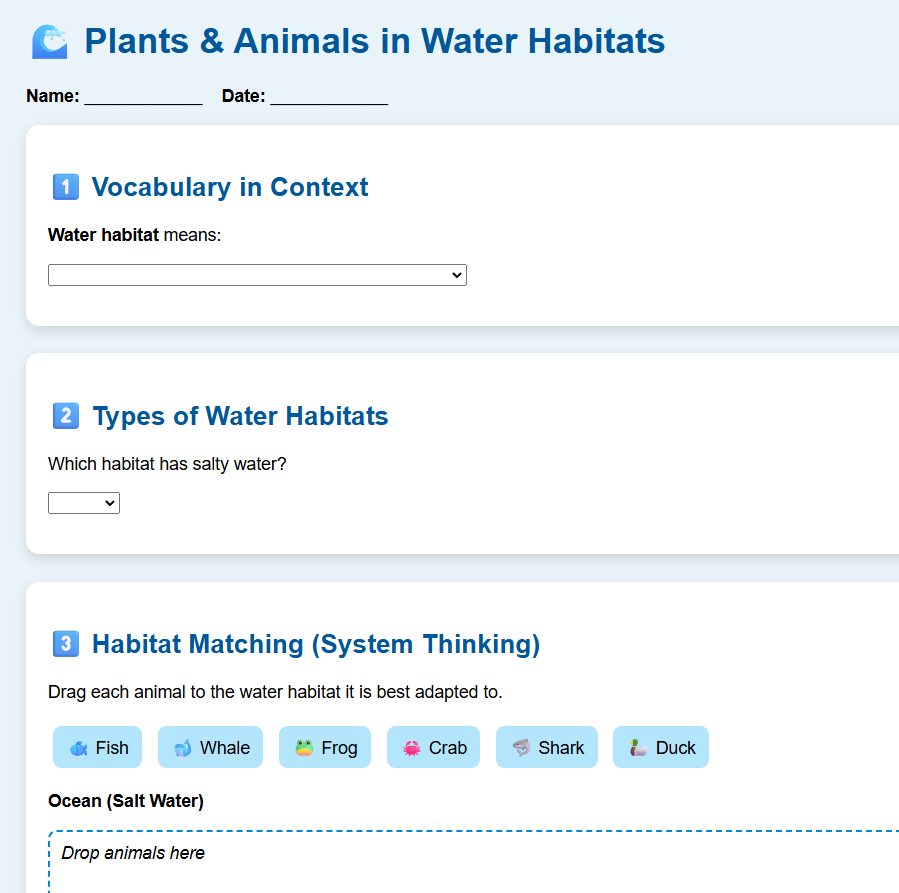
Task: Select the Shark animal chip label
Action: [x=561, y=748]
